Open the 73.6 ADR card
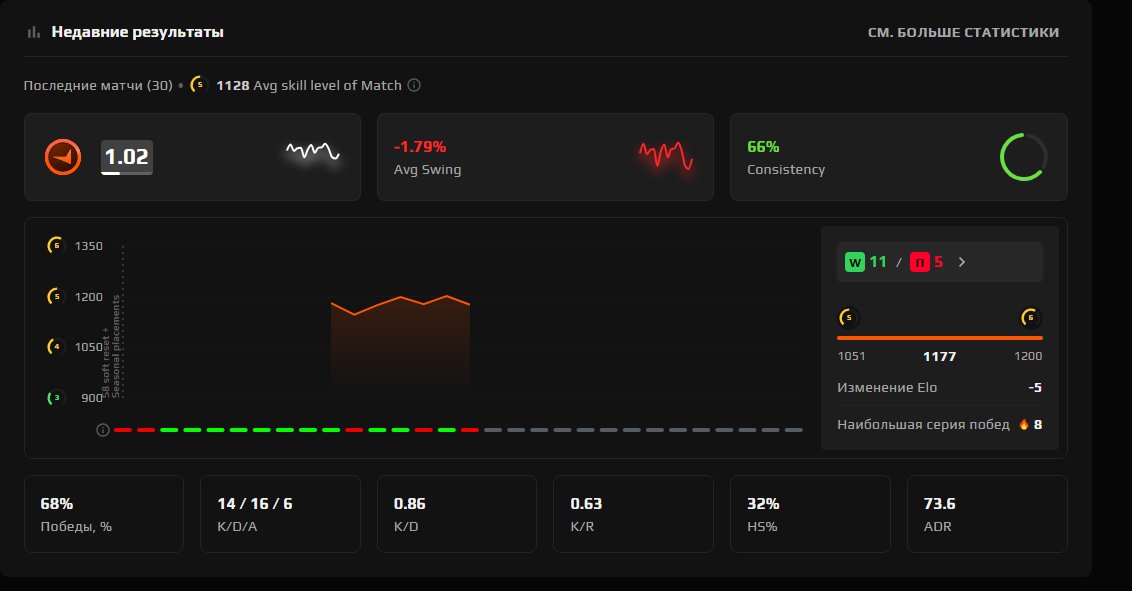Image resolution: width=1132 pixels, height=591 pixels. pos(987,514)
